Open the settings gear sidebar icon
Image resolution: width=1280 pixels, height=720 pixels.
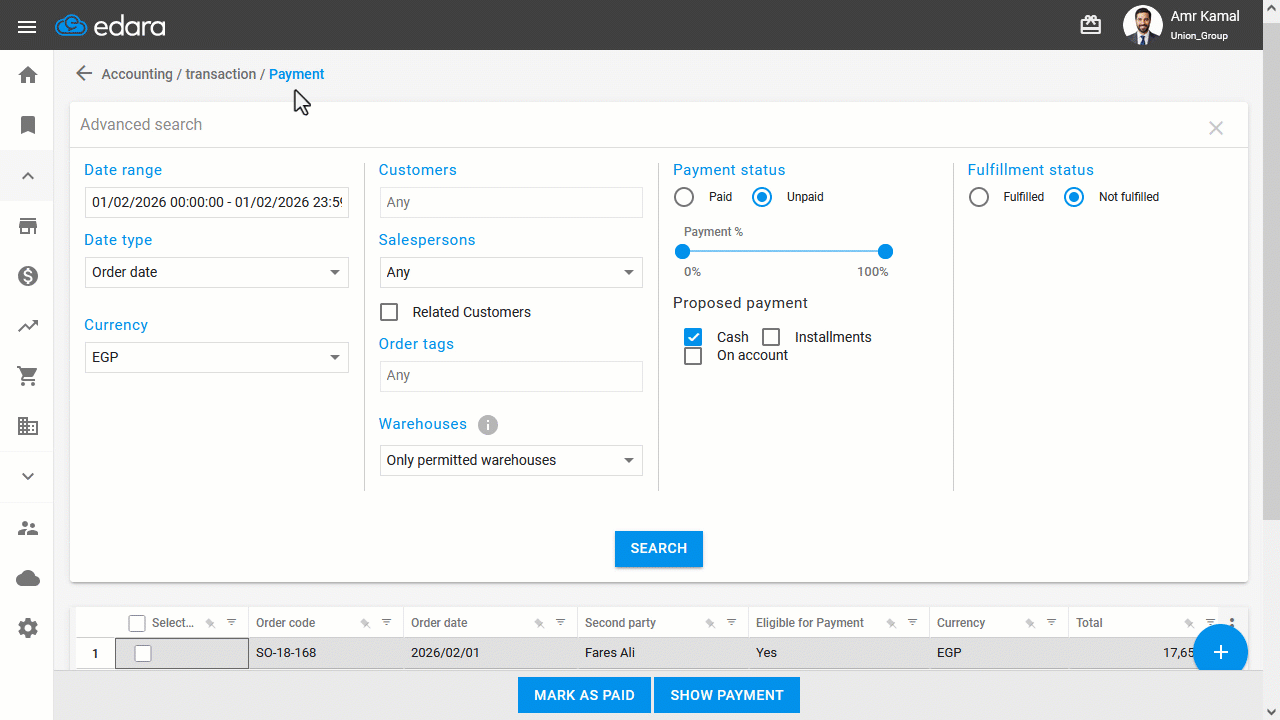[x=28, y=628]
